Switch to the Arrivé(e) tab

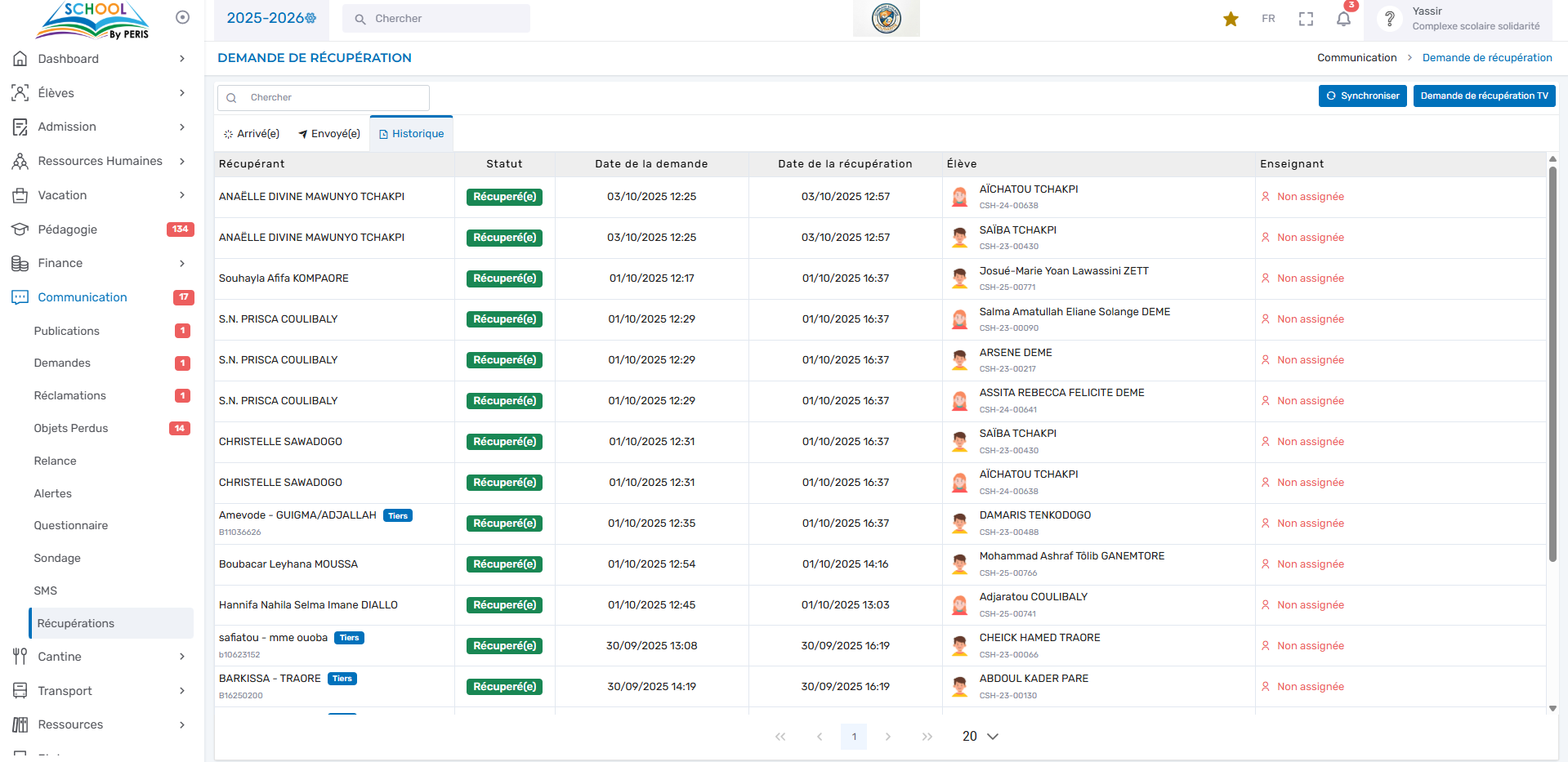tap(252, 134)
